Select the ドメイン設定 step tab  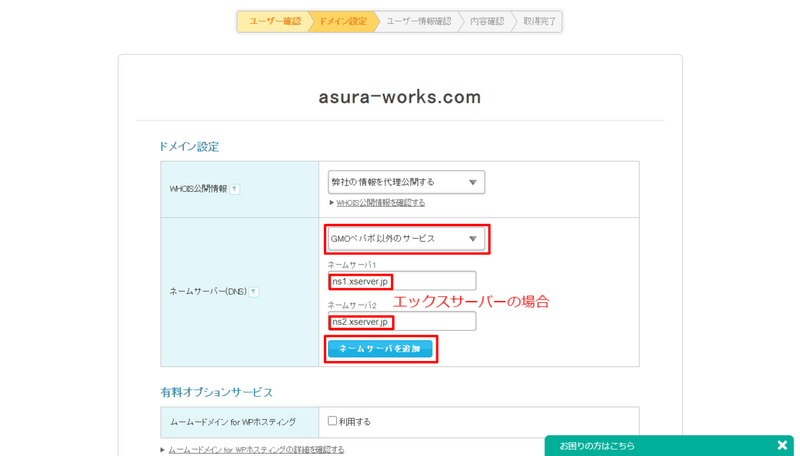pyautogui.click(x=343, y=21)
